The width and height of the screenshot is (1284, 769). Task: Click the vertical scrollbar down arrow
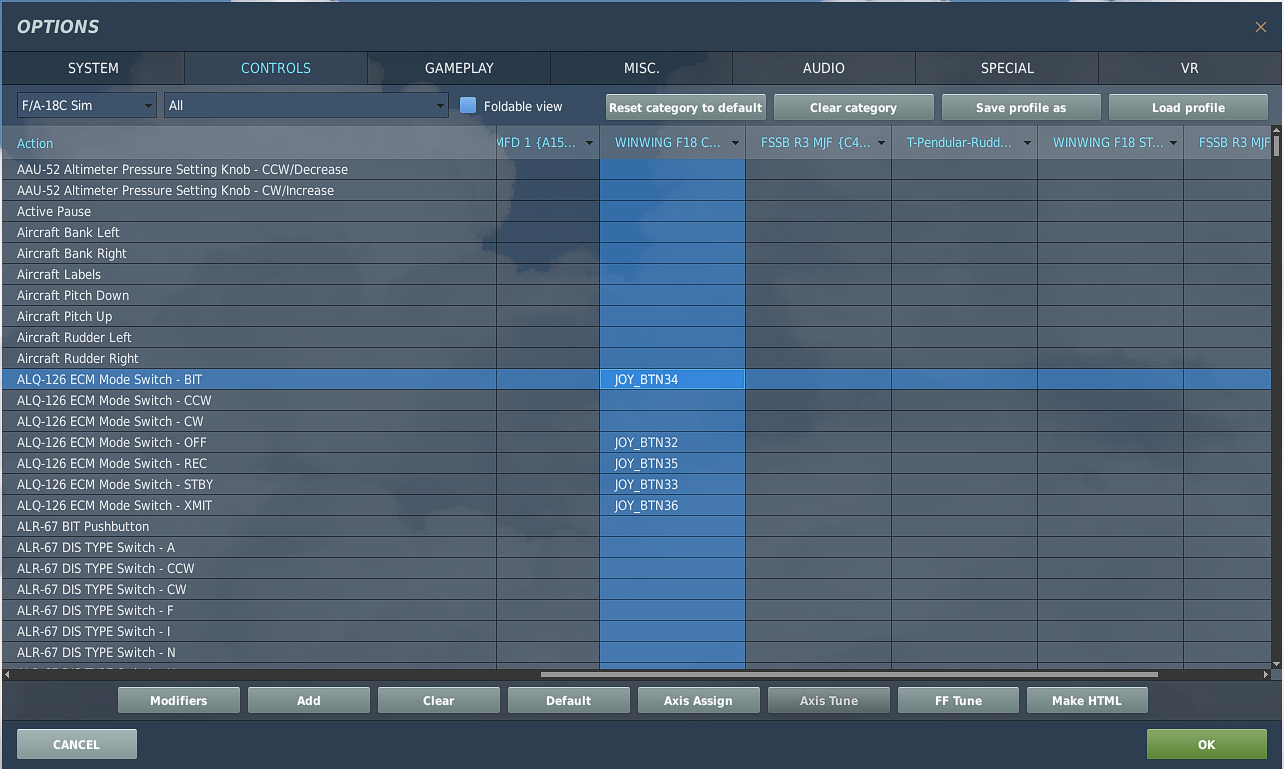click(1276, 663)
